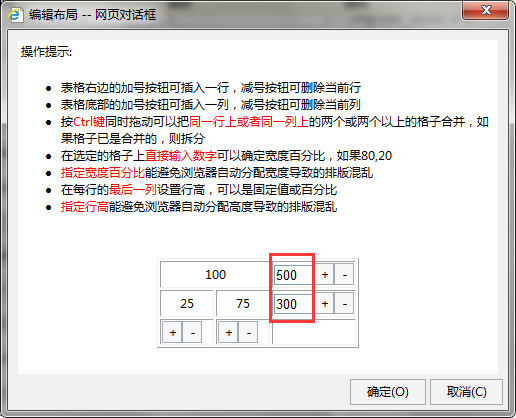Click the empty bottom-right table cell
The image size is (516, 418).
point(314,332)
